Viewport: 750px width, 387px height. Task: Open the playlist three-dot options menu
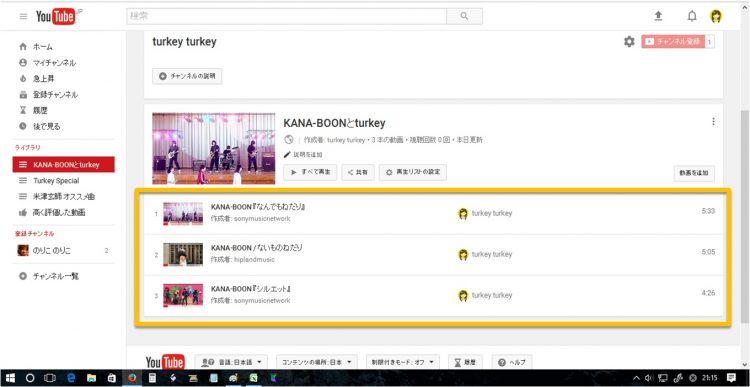click(x=713, y=122)
